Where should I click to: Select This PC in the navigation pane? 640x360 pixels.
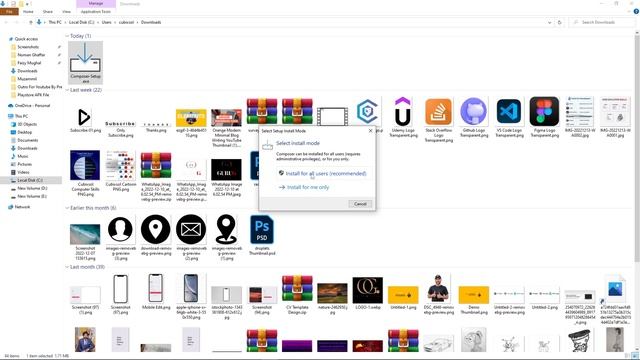21,116
